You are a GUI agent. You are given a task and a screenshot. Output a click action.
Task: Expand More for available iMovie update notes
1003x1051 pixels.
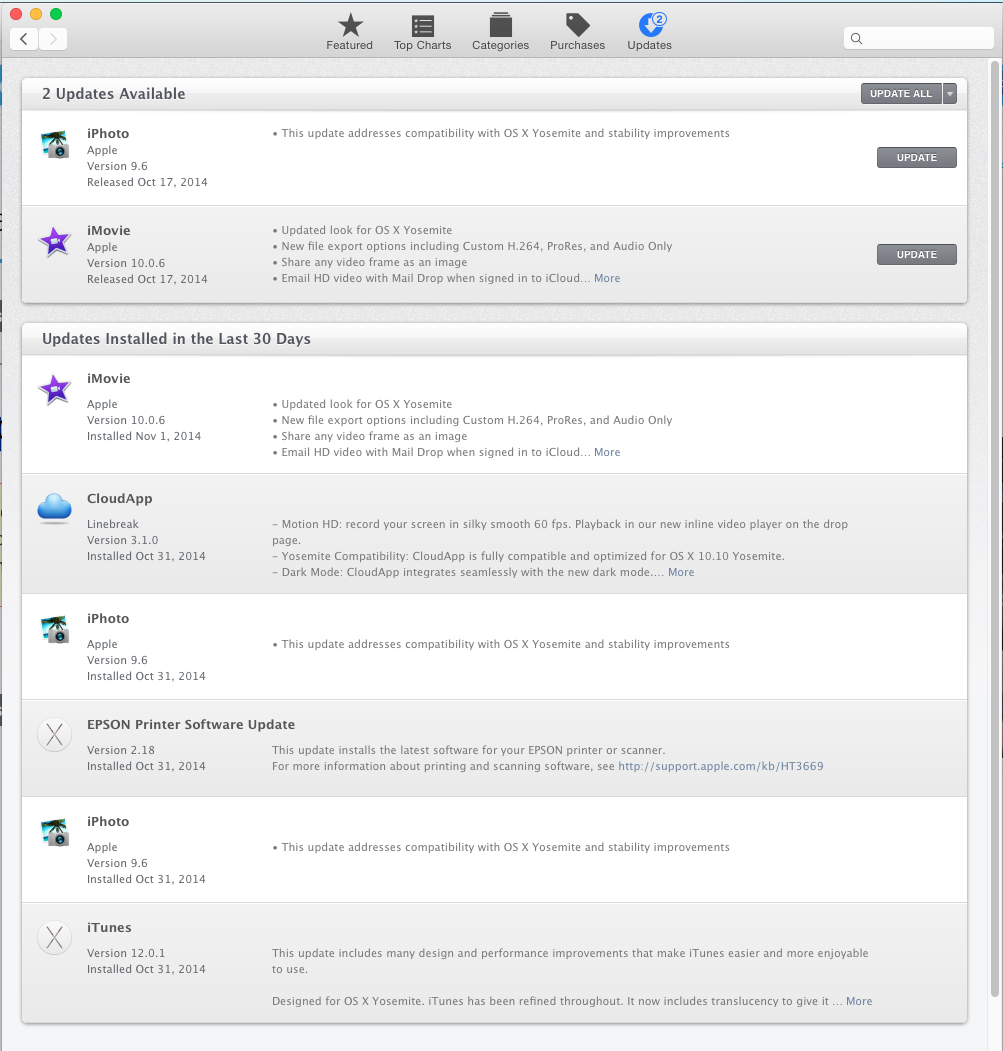click(x=607, y=278)
